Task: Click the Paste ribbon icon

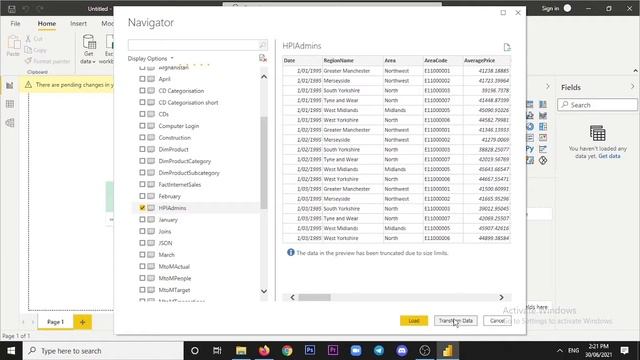Action: pos(13,46)
